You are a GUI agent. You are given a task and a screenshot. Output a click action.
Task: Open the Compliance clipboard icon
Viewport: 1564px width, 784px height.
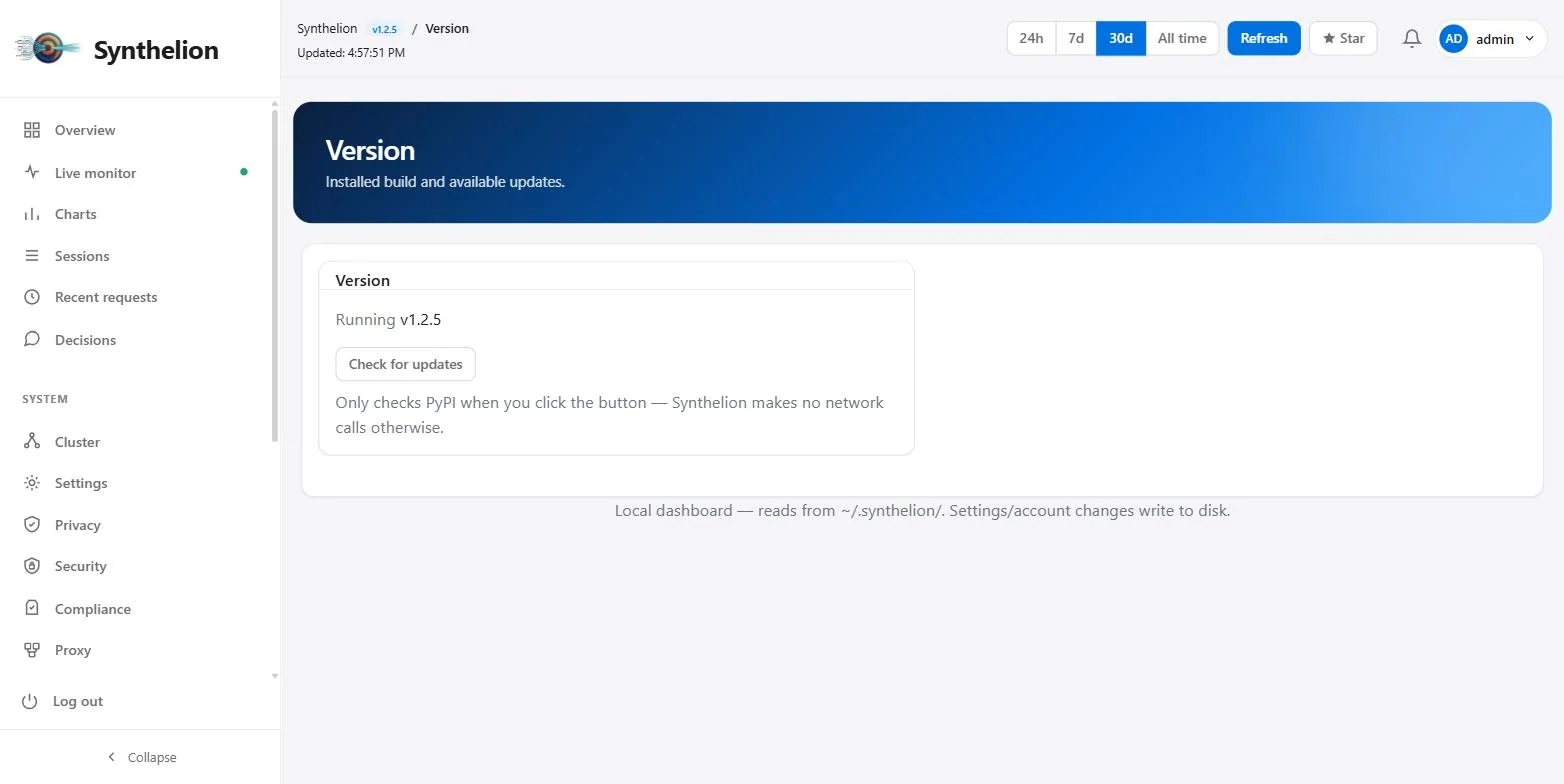pos(32,608)
